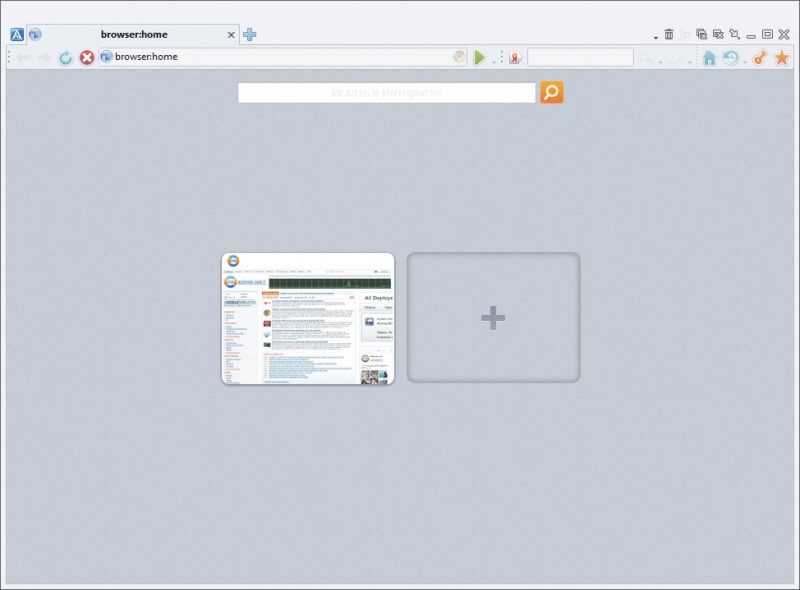Open a new tab with the plus icon
The height and width of the screenshot is (590, 800).
[x=249, y=35]
